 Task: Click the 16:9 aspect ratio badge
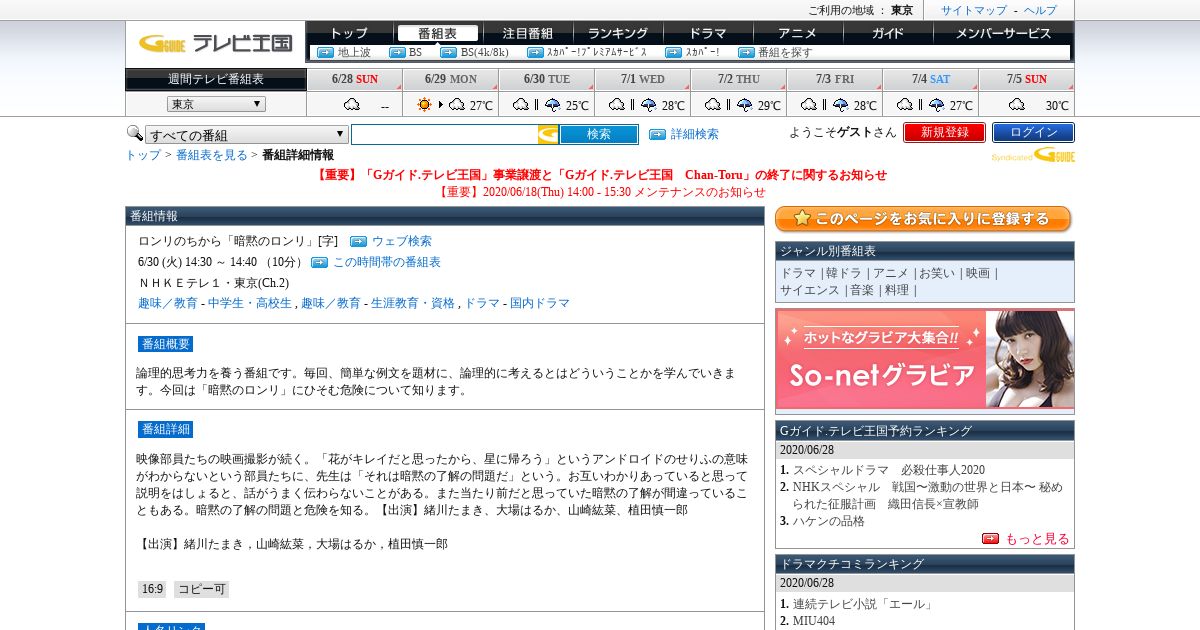click(152, 590)
